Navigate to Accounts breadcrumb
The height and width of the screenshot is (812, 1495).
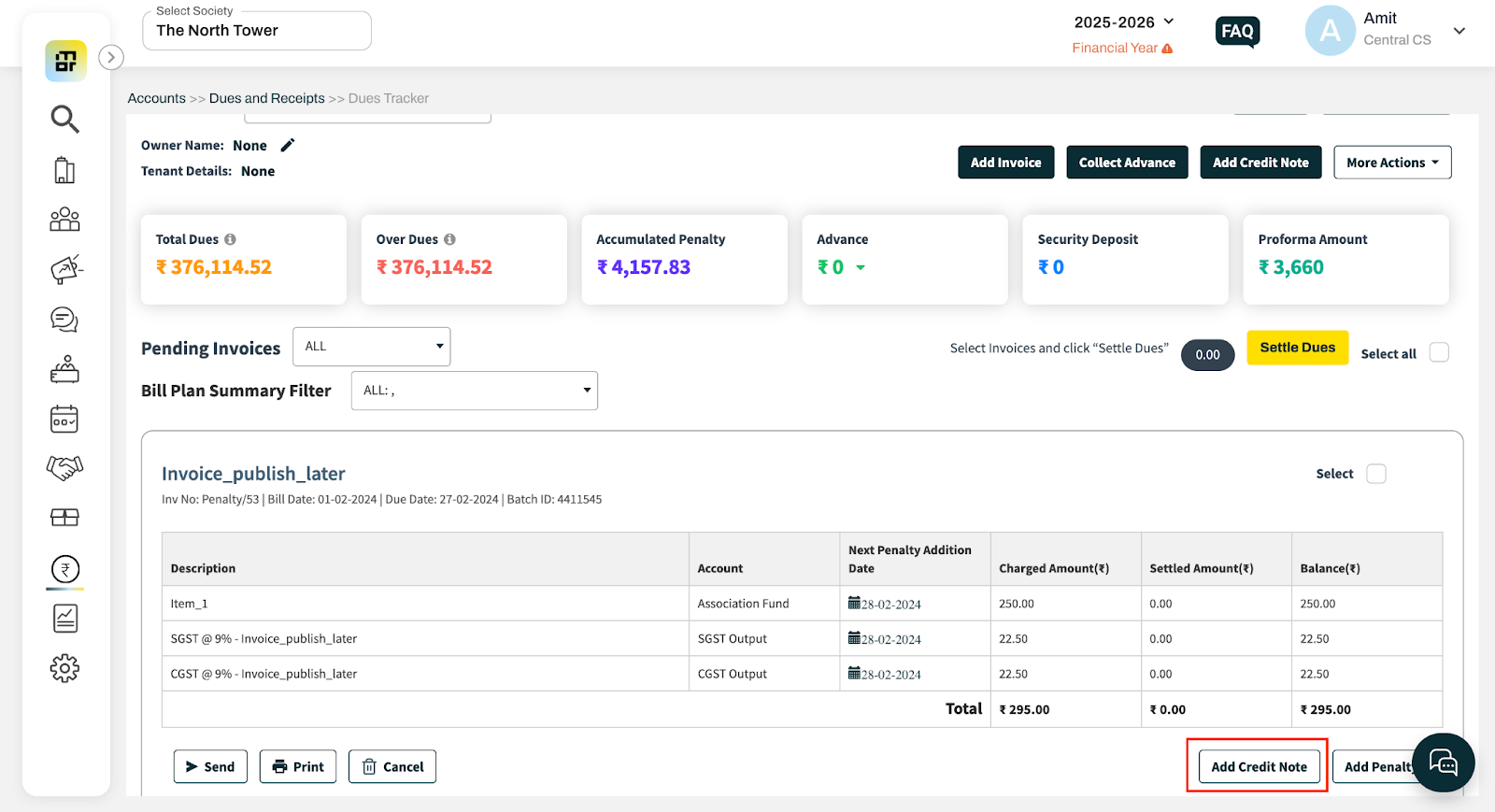pos(157,98)
